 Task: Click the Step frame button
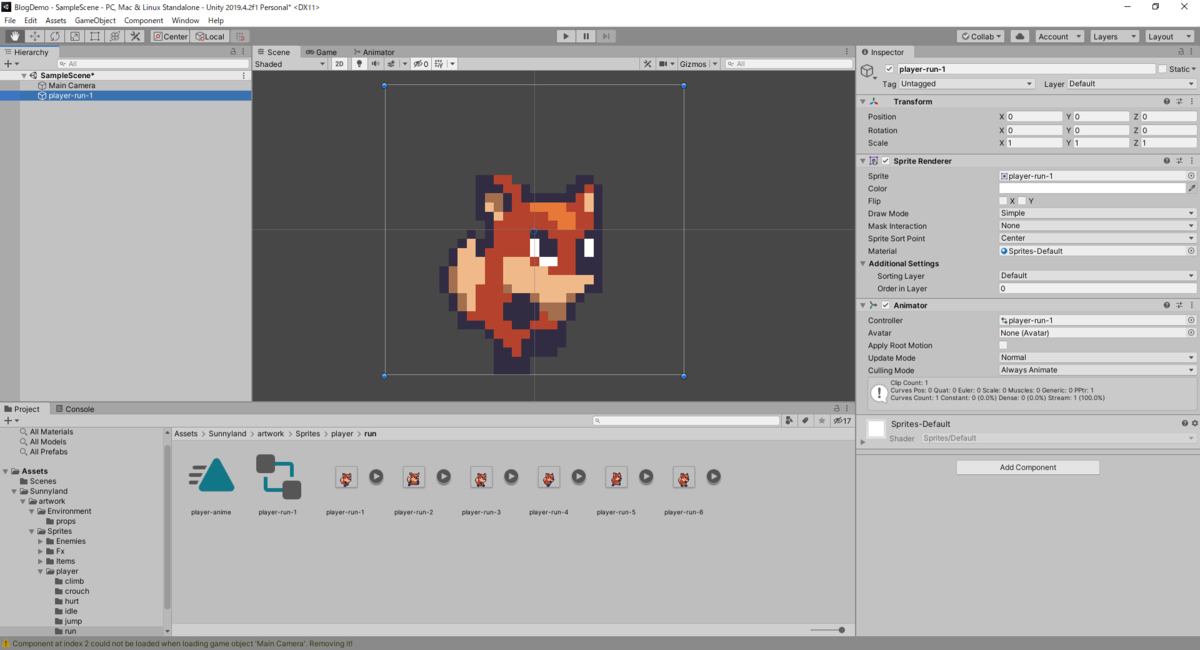(x=606, y=36)
